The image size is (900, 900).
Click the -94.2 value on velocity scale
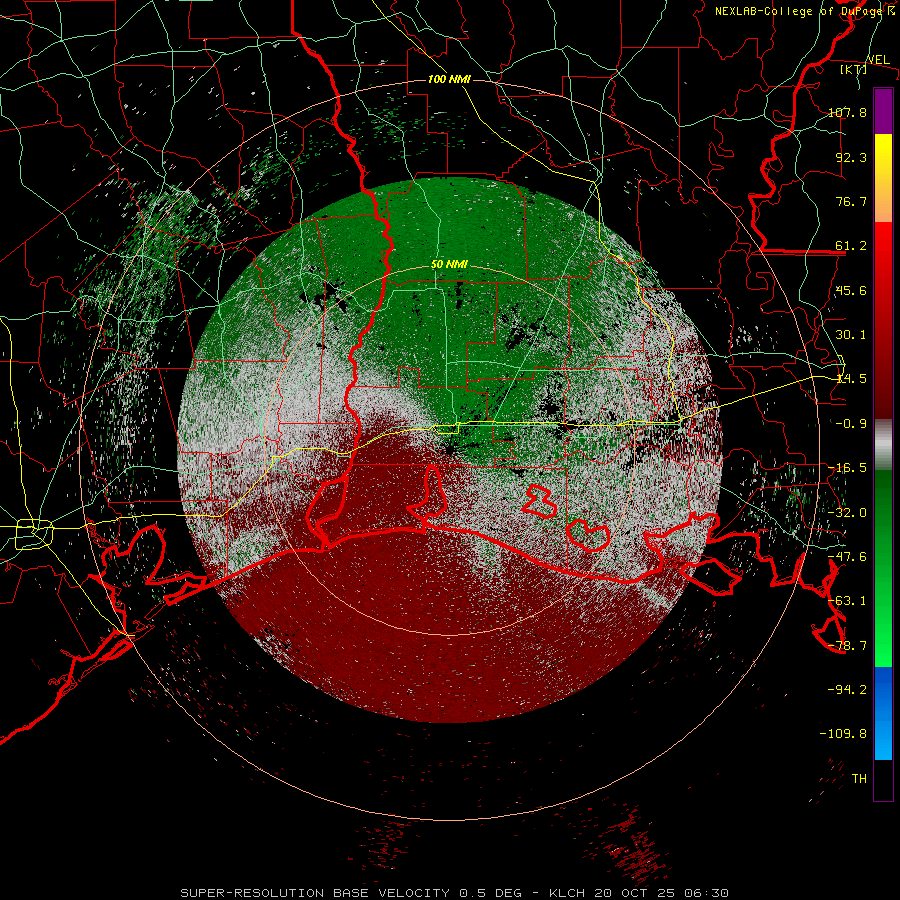[x=847, y=690]
